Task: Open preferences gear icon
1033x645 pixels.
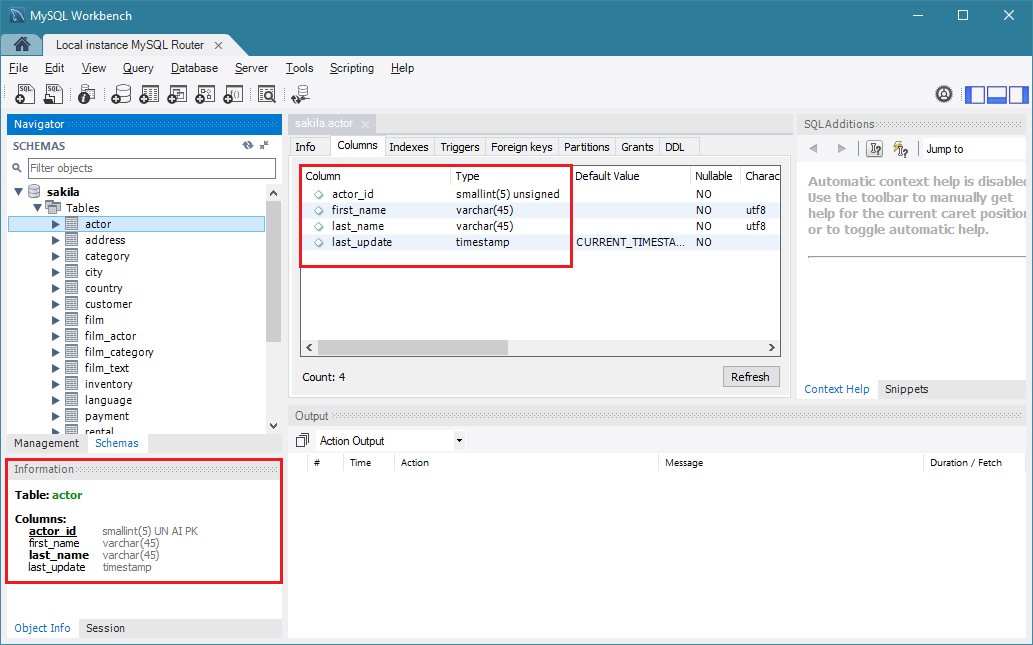Action: 944,94
